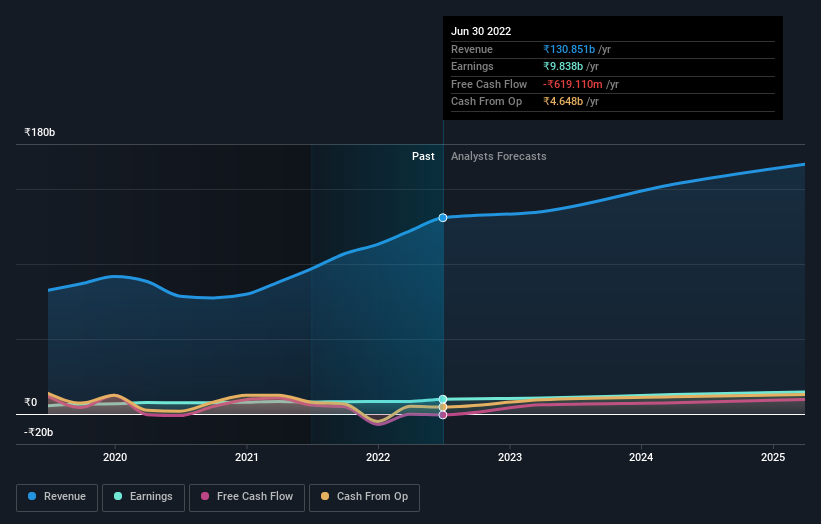The image size is (821, 524).
Task: Click the Free Cash Flow label in tooltip
Action: (x=489, y=84)
